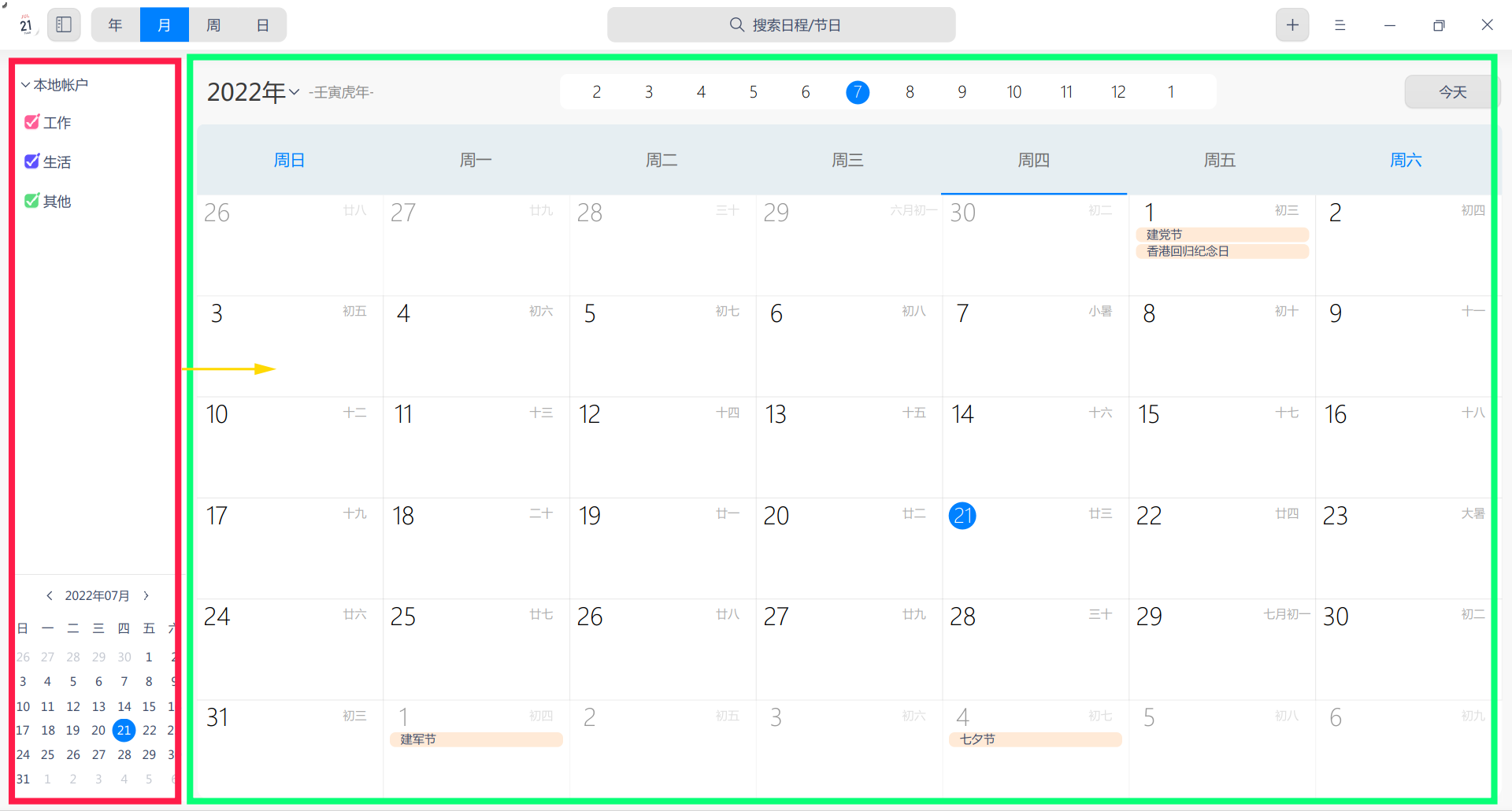Image resolution: width=1512 pixels, height=811 pixels.
Task: Select July 12 in the month grid
Action: 663,447
